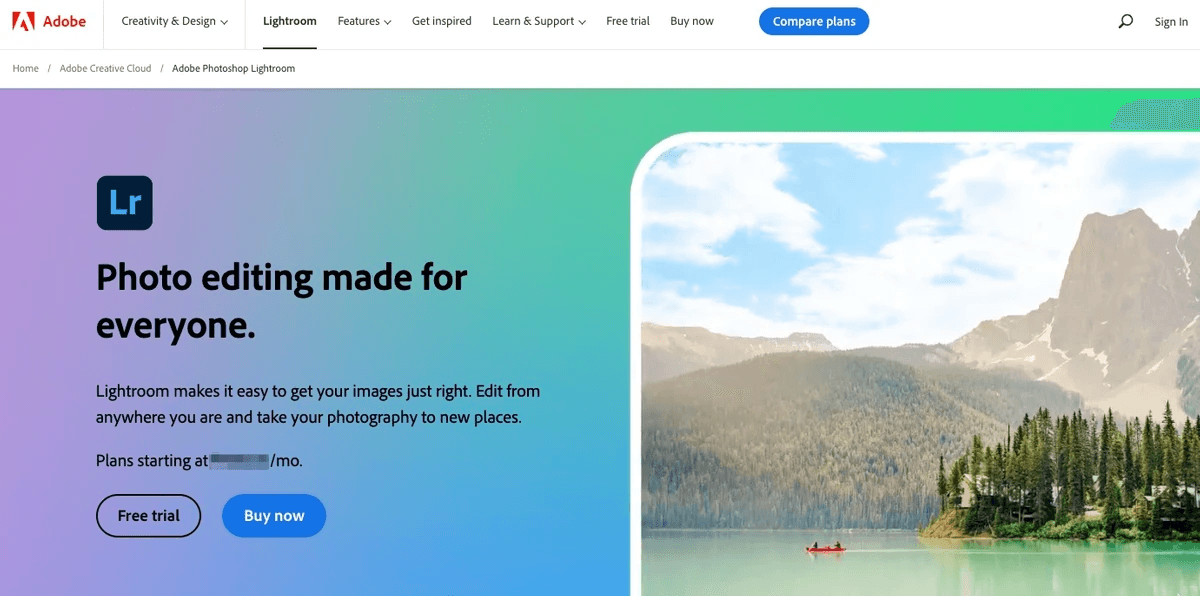The width and height of the screenshot is (1200, 596).
Task: Open the Adobe Creative Cloud breadcrumb
Action: coord(106,68)
